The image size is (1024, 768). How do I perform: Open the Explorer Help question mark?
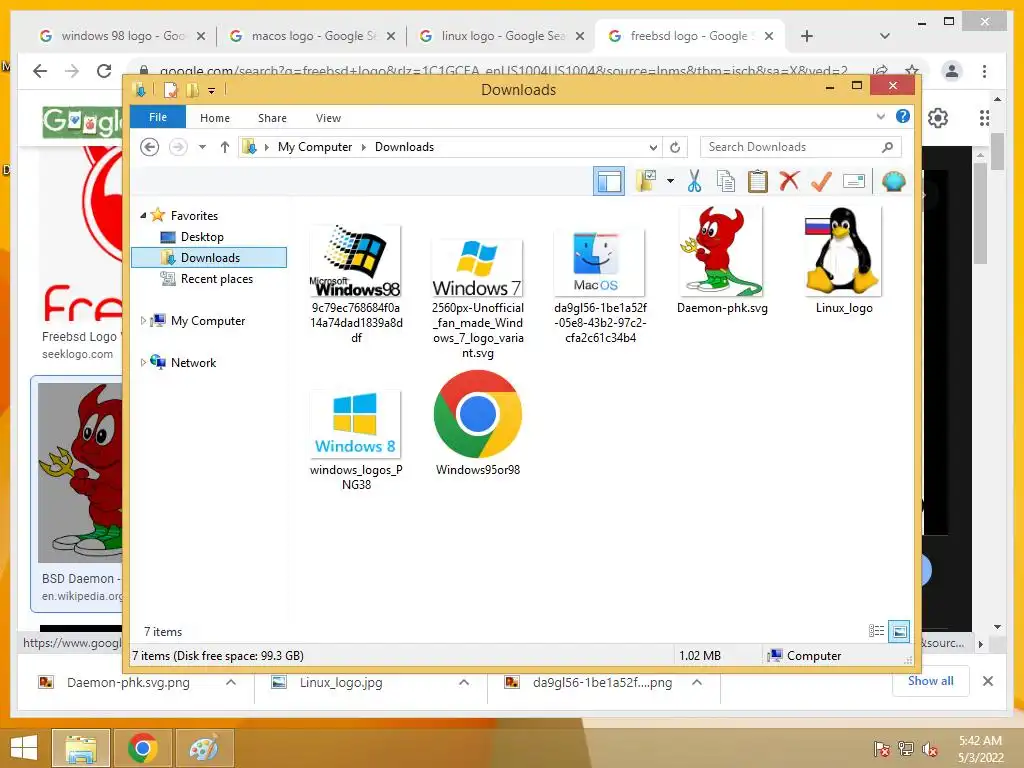[903, 116]
